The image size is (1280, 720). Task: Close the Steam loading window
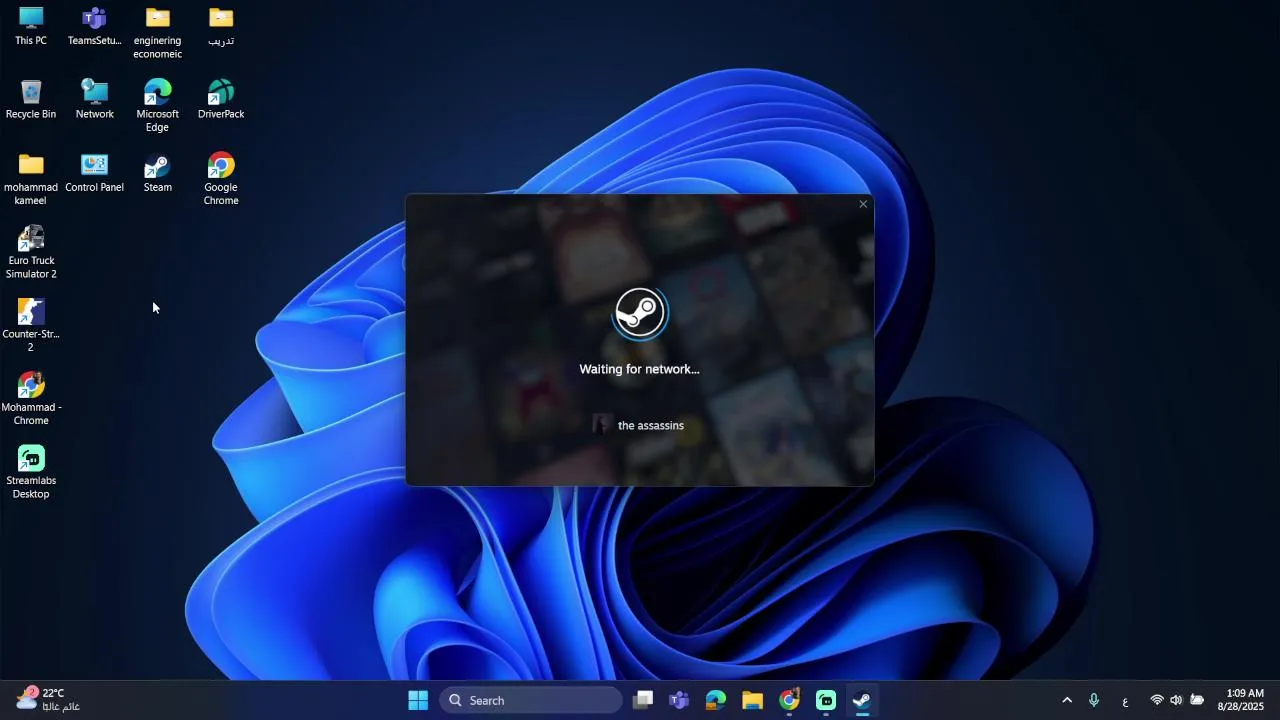coord(863,204)
